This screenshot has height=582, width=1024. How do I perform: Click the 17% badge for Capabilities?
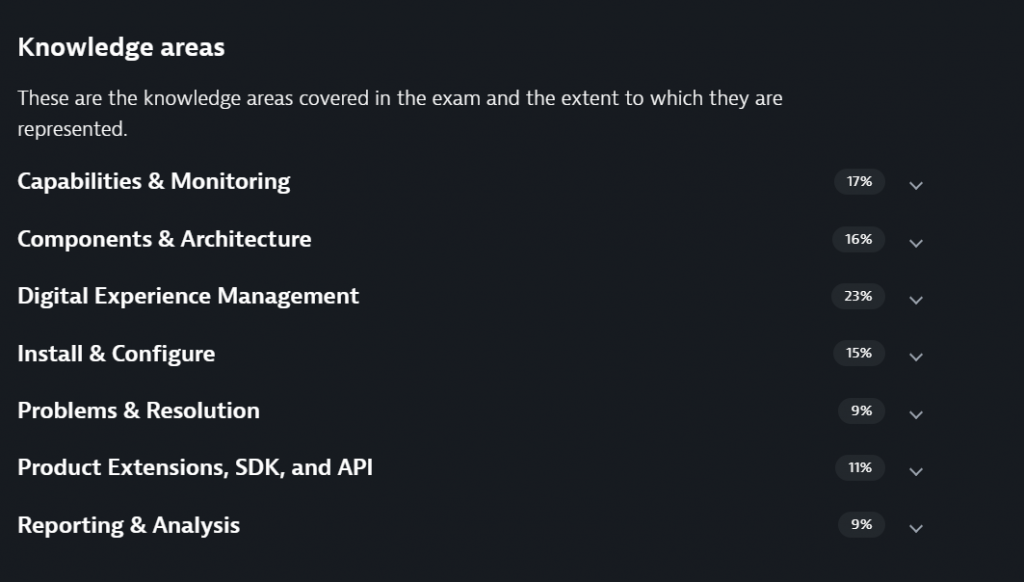tap(859, 182)
